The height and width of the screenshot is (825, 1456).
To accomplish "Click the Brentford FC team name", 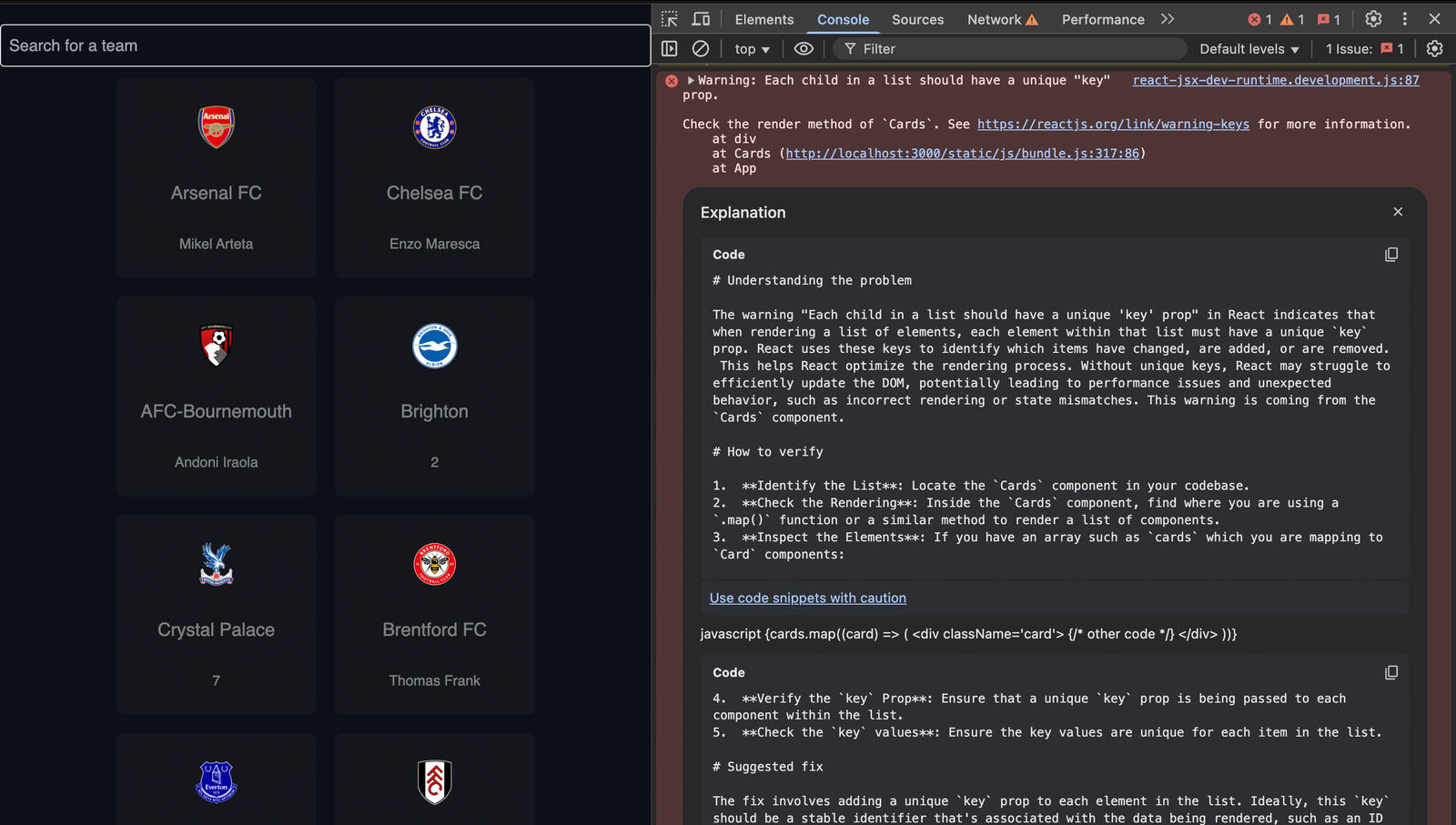I will tap(435, 629).
